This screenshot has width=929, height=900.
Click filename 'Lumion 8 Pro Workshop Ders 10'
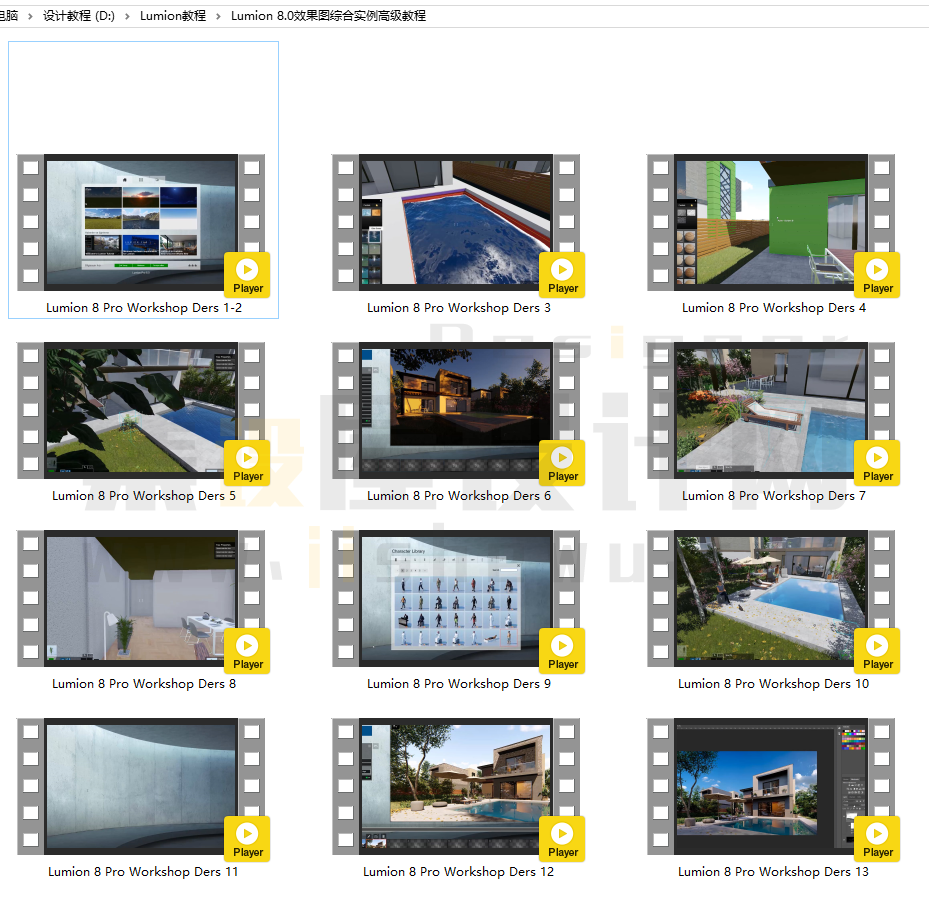pyautogui.click(x=774, y=684)
